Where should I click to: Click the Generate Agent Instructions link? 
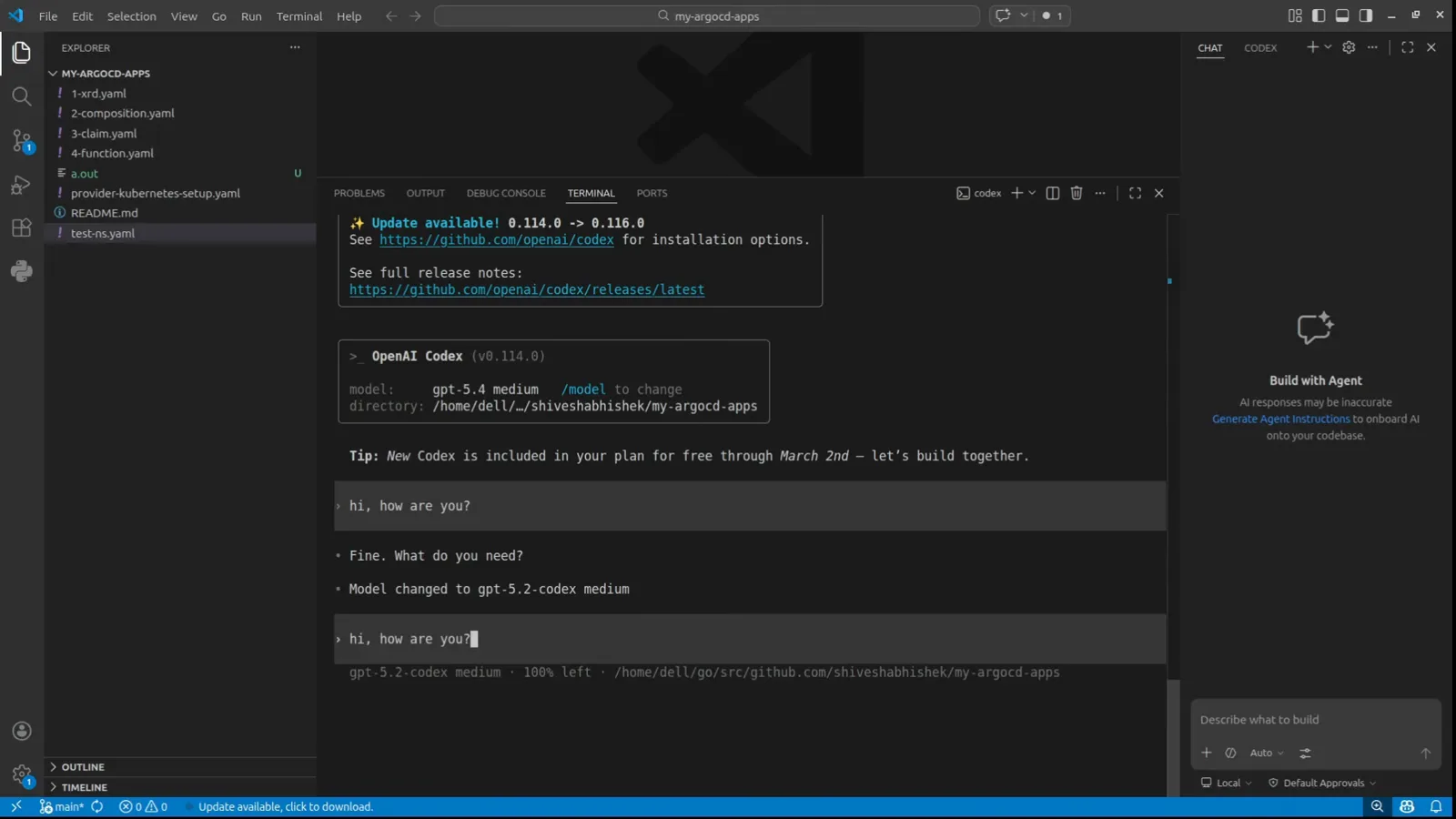(x=1280, y=420)
